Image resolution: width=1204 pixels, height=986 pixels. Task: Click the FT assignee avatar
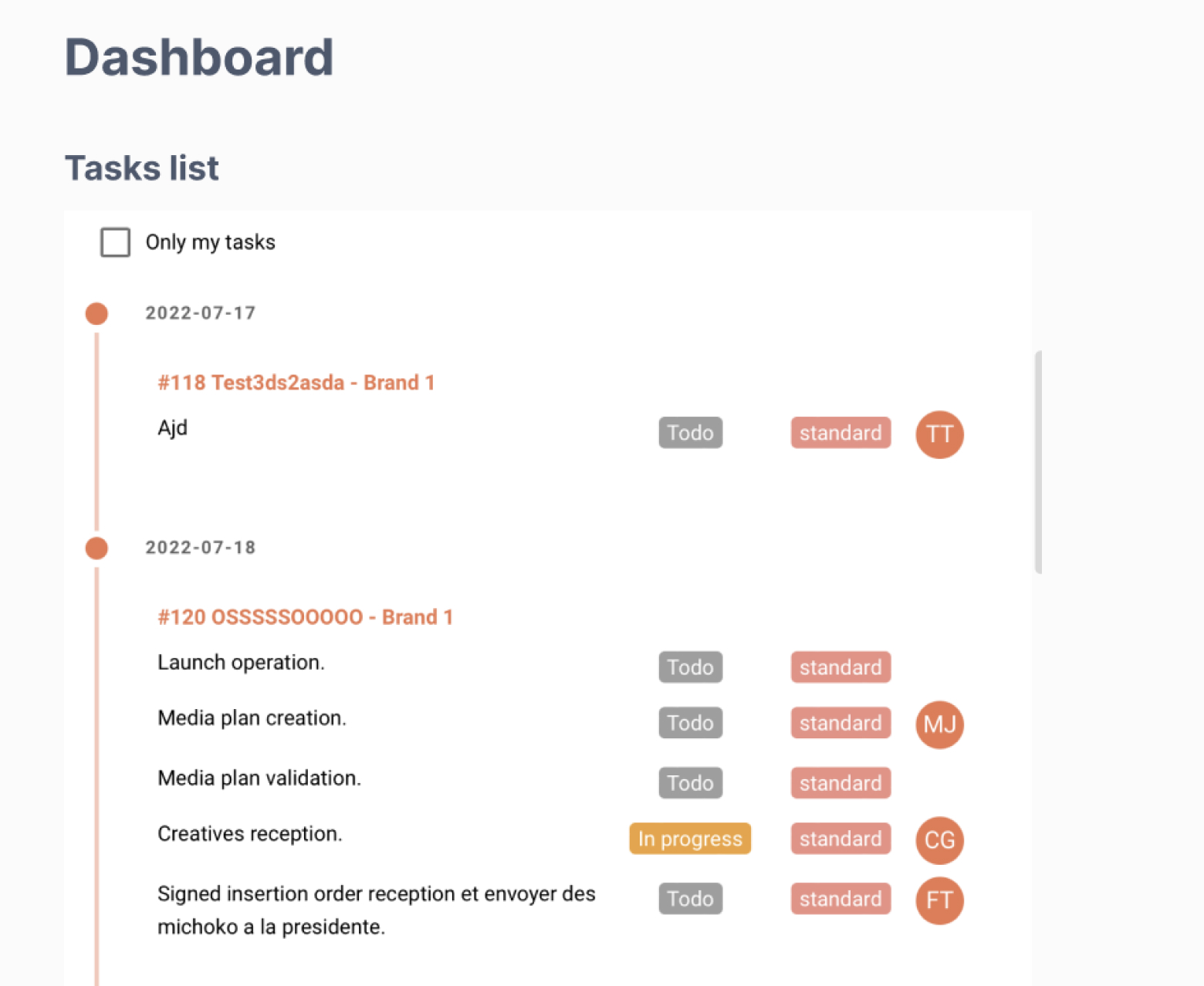click(939, 900)
